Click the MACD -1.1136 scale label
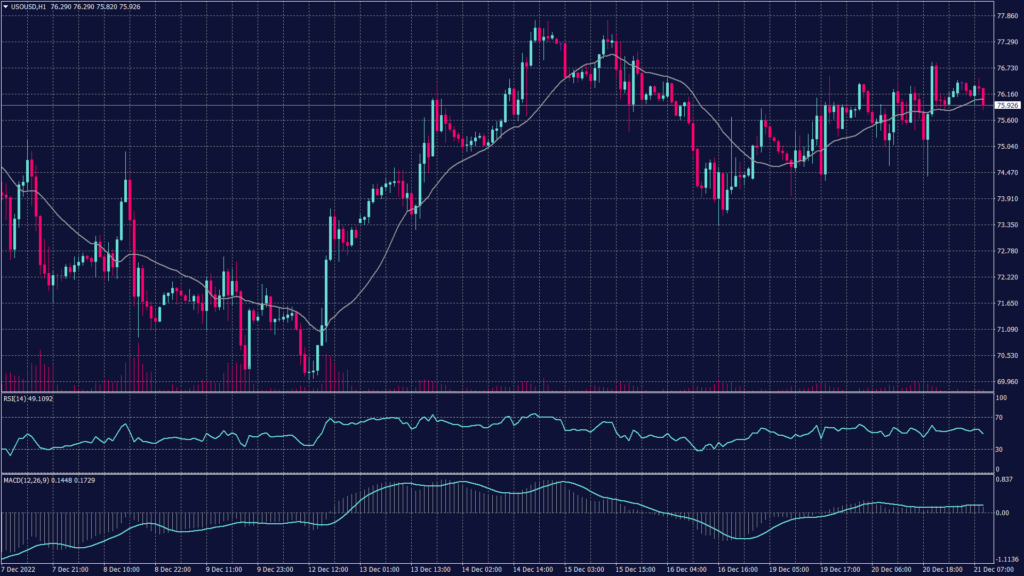Viewport: 1024px width, 576px height. (x=1005, y=559)
